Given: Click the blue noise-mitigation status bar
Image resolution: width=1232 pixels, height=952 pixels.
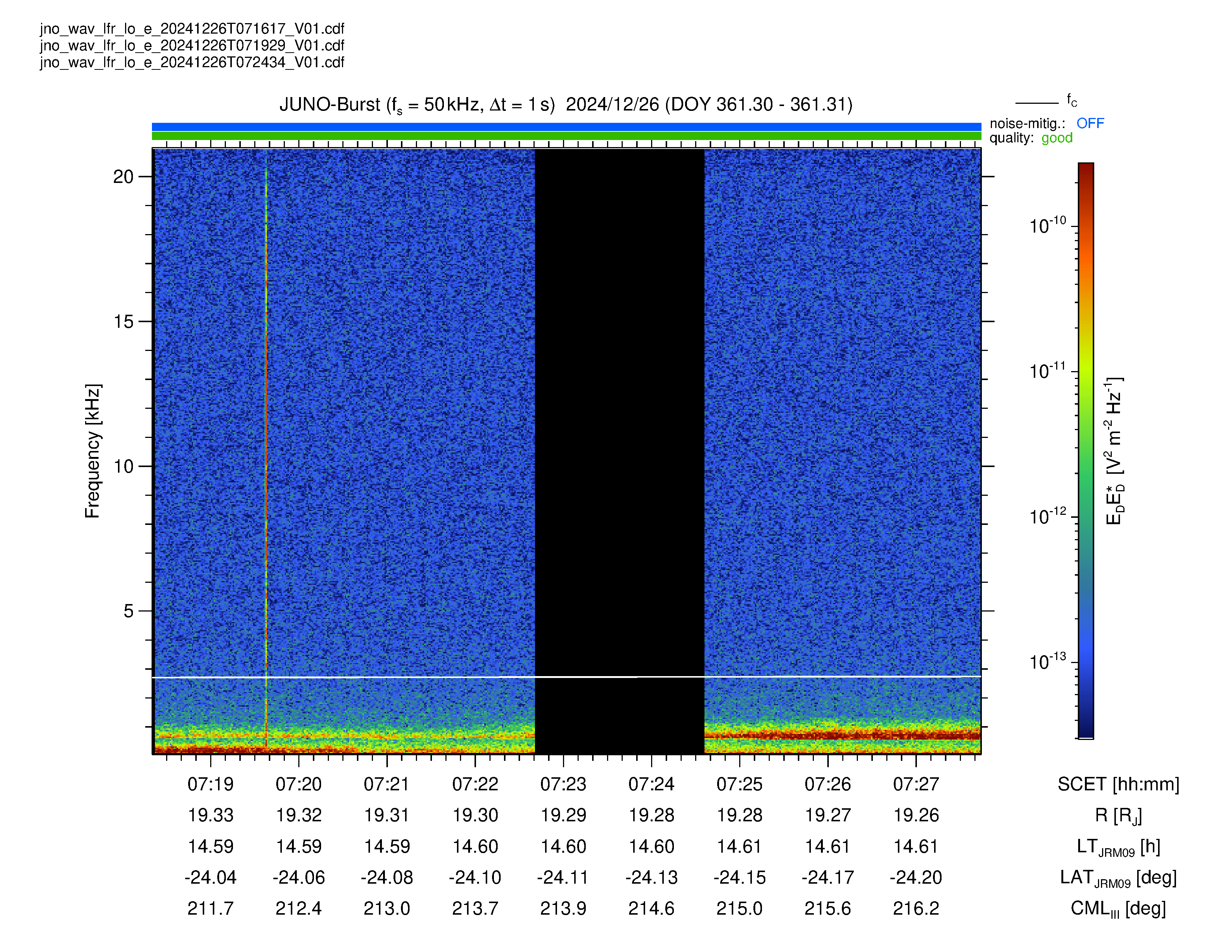Looking at the screenshot, I should coord(566,127).
